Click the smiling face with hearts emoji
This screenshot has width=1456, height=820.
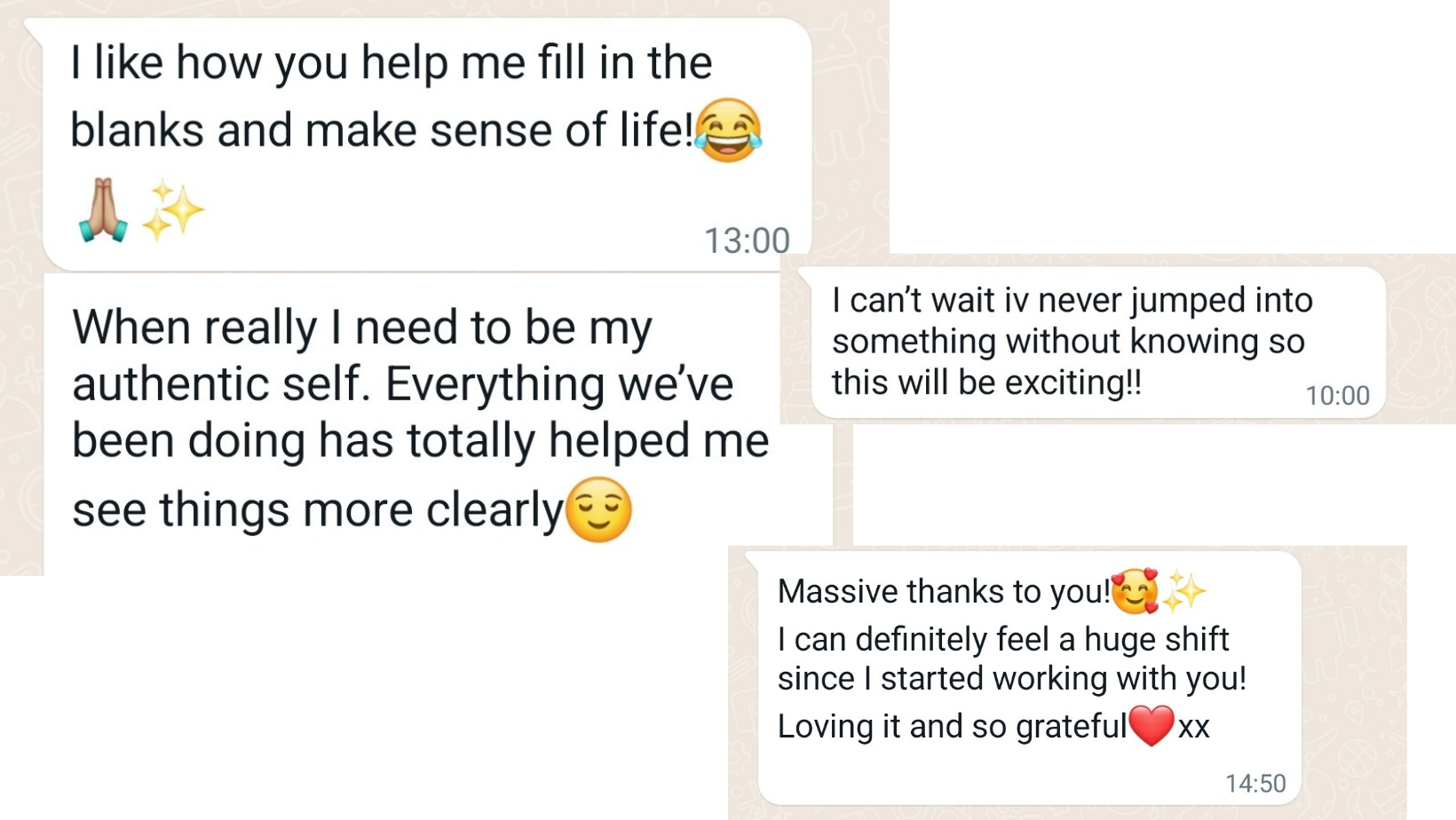1135,591
